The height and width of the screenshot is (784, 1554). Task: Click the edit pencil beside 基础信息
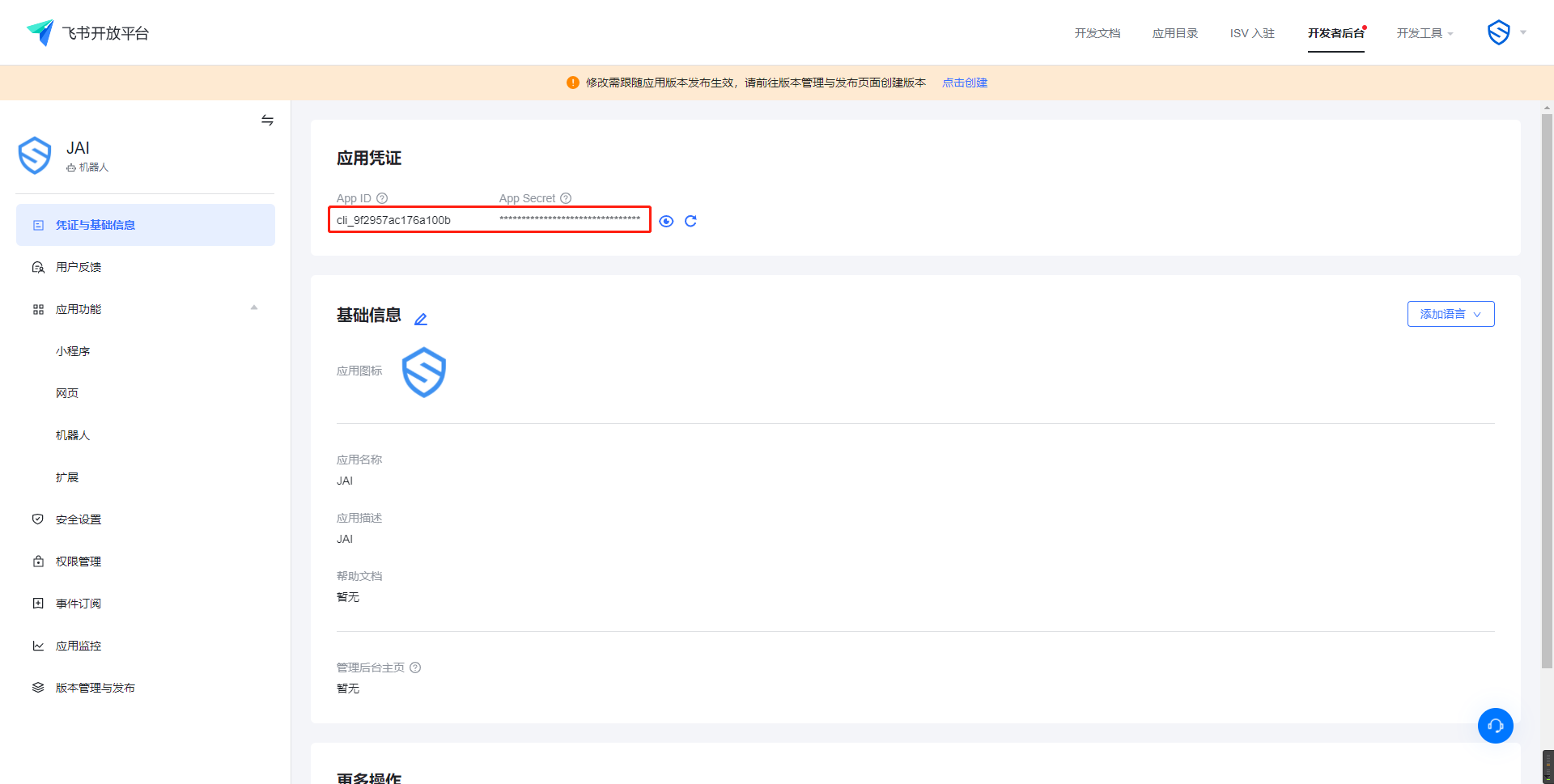tap(421, 319)
